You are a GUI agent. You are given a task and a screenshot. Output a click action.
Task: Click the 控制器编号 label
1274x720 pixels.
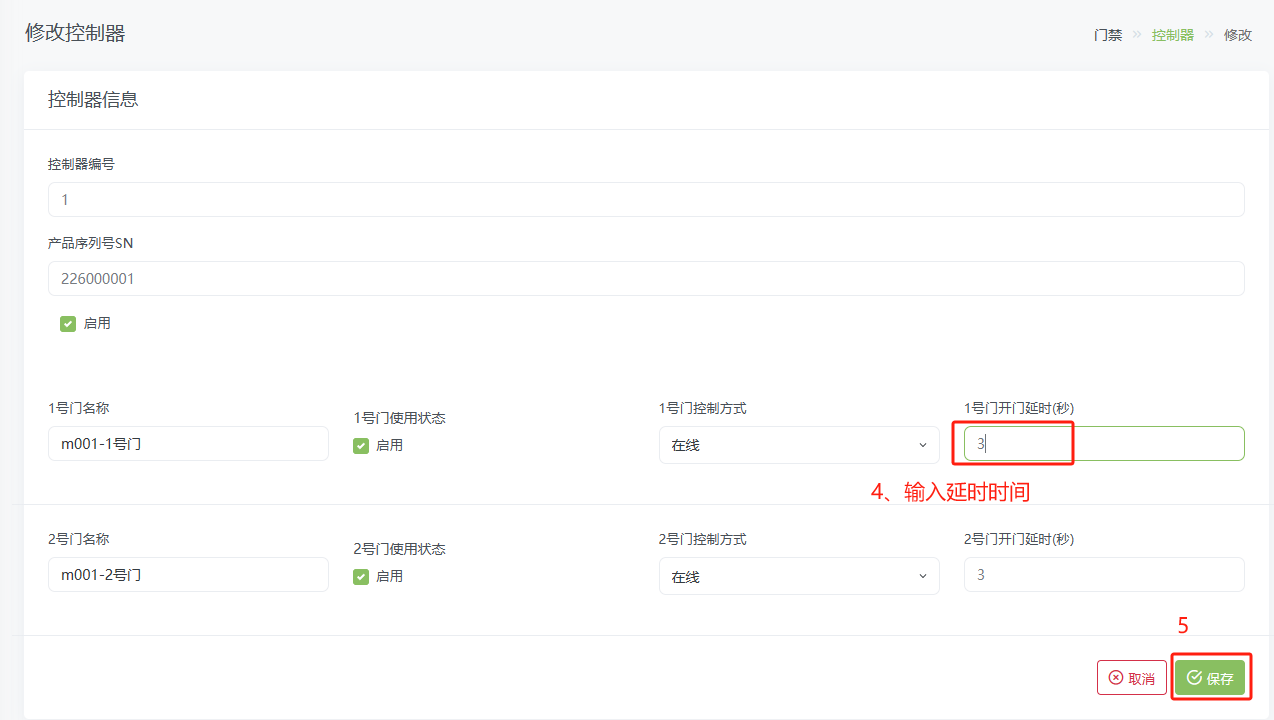click(81, 164)
